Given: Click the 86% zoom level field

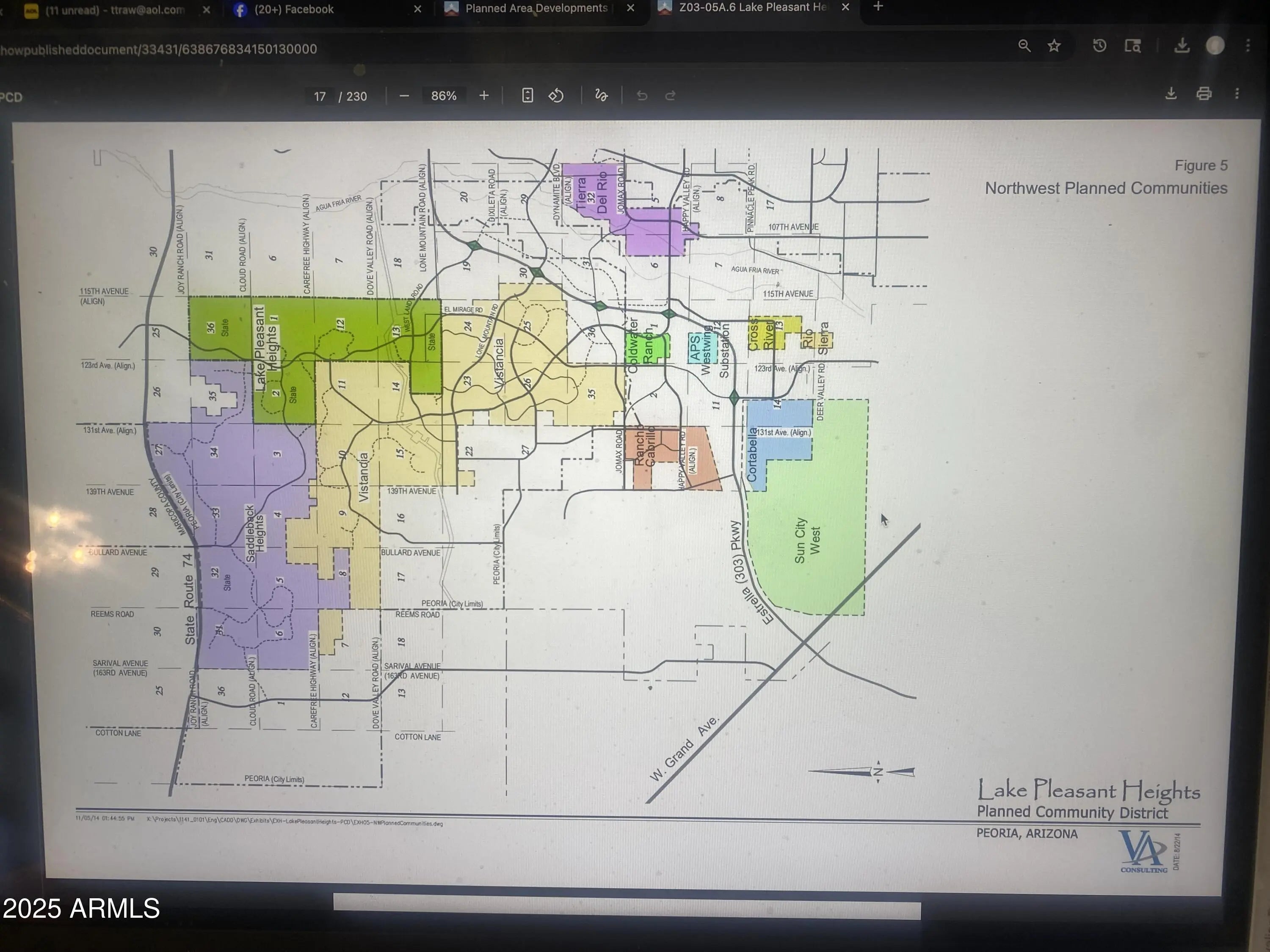Looking at the screenshot, I should [444, 96].
